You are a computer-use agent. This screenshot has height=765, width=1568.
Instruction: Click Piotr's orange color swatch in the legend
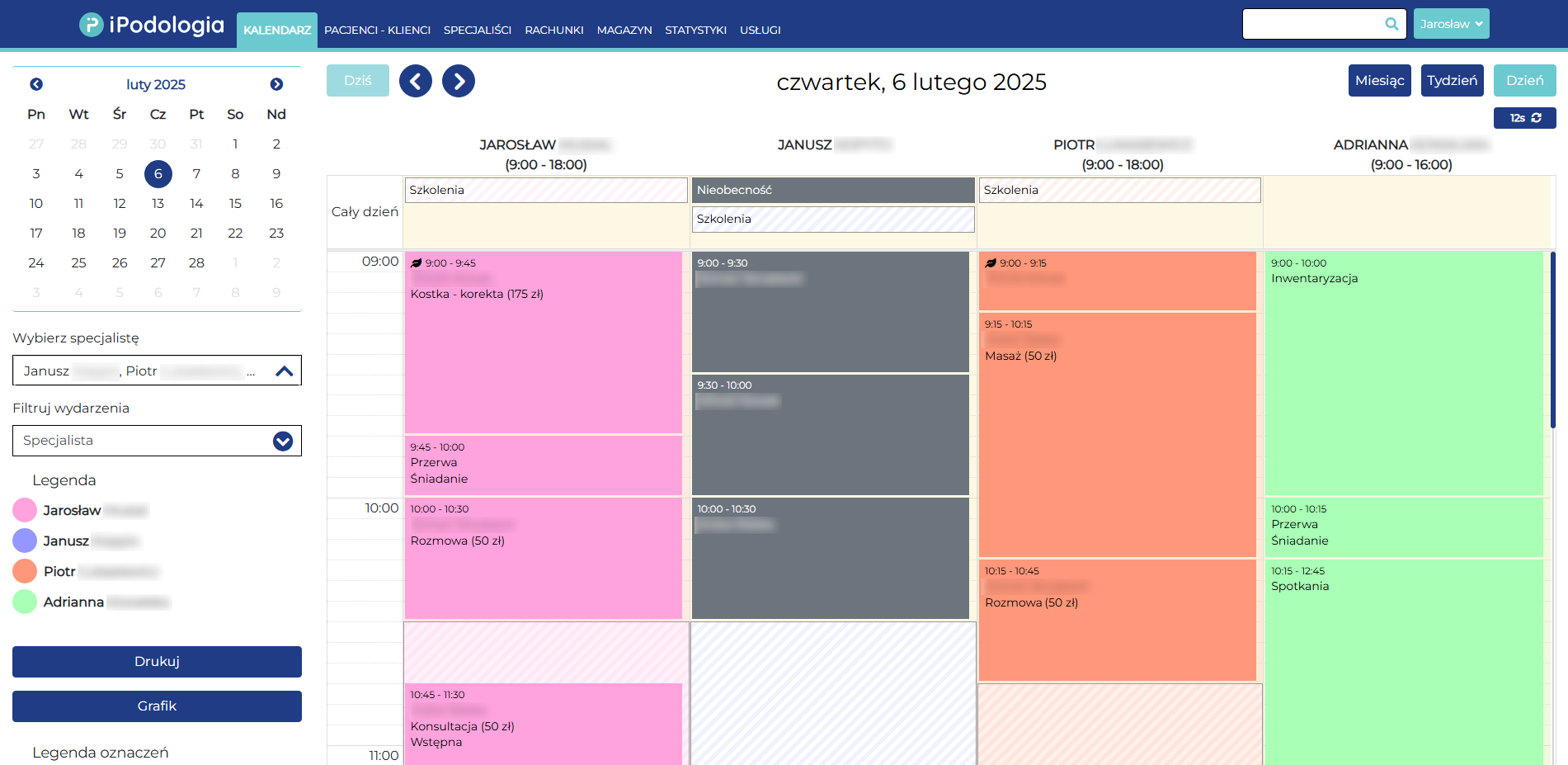click(x=24, y=570)
